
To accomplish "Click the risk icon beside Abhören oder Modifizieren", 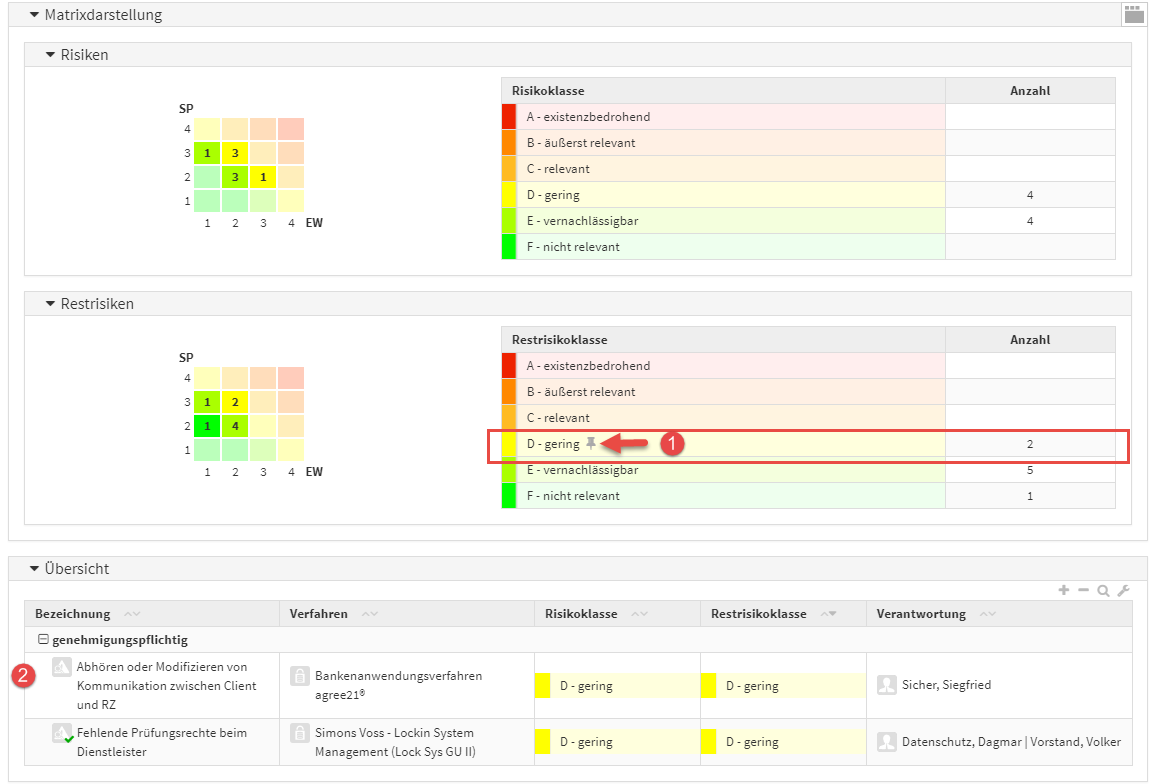I will [x=62, y=667].
